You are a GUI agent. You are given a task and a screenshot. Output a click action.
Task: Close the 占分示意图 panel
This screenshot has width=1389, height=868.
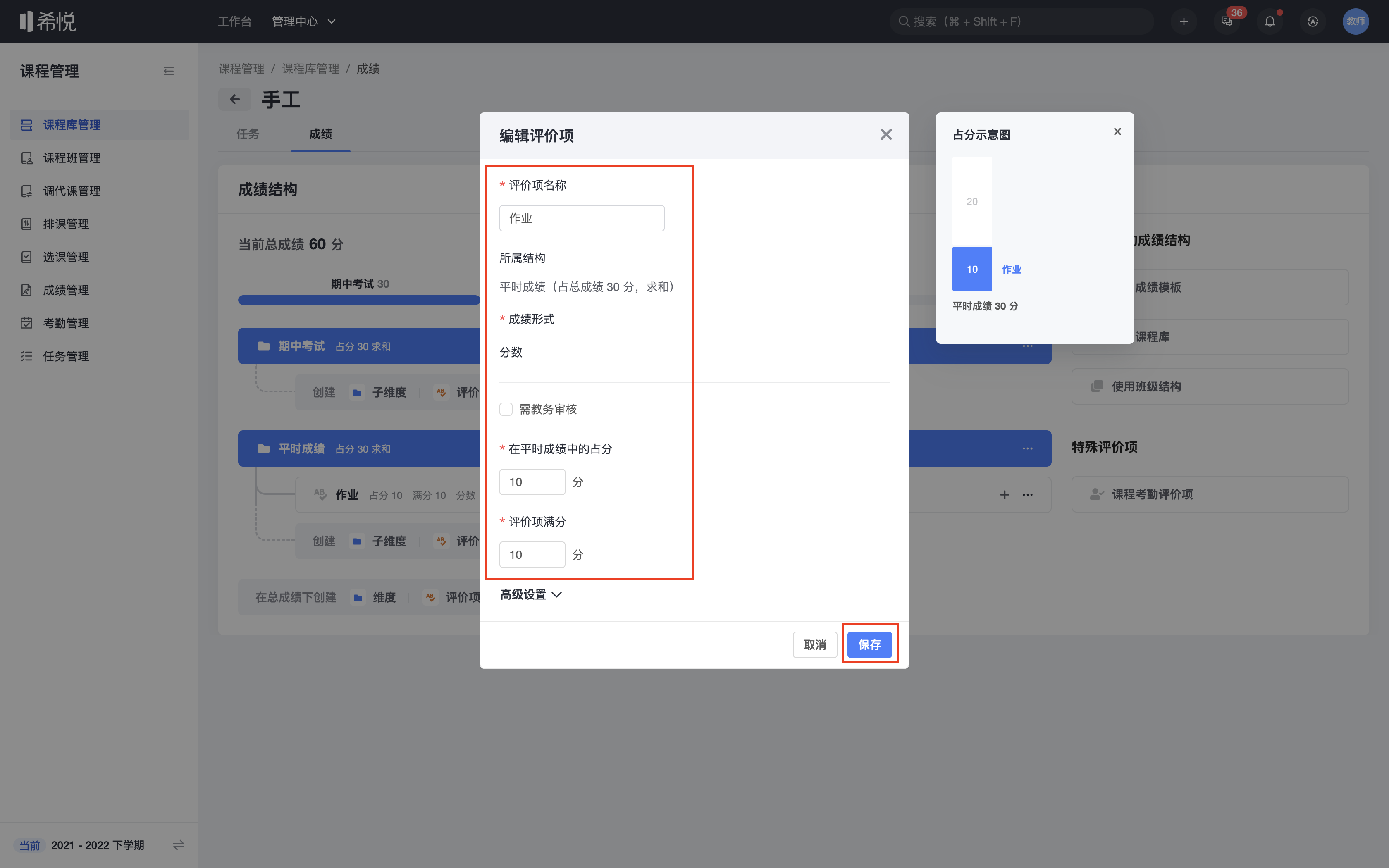[1117, 131]
